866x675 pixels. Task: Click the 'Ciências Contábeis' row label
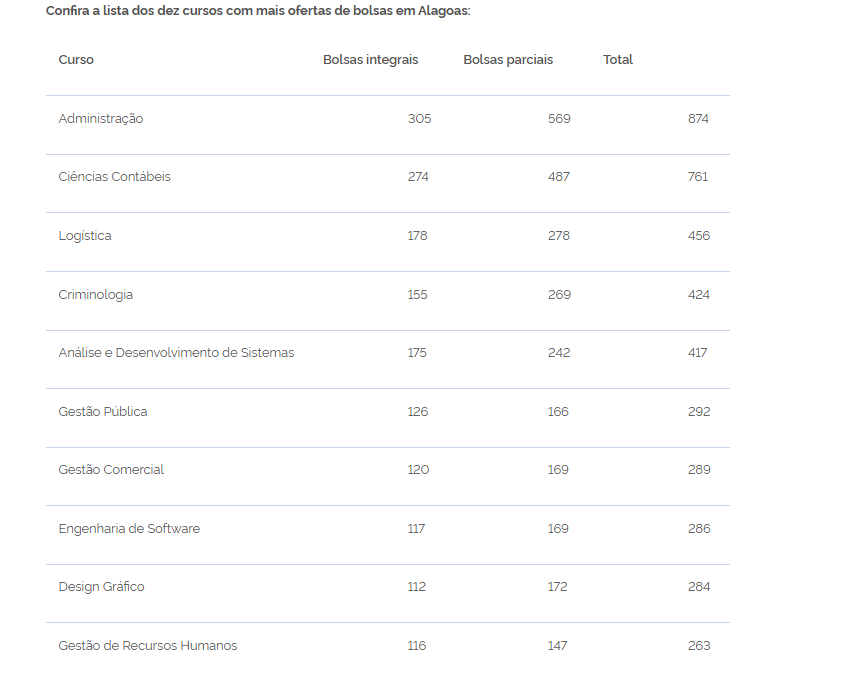click(115, 177)
